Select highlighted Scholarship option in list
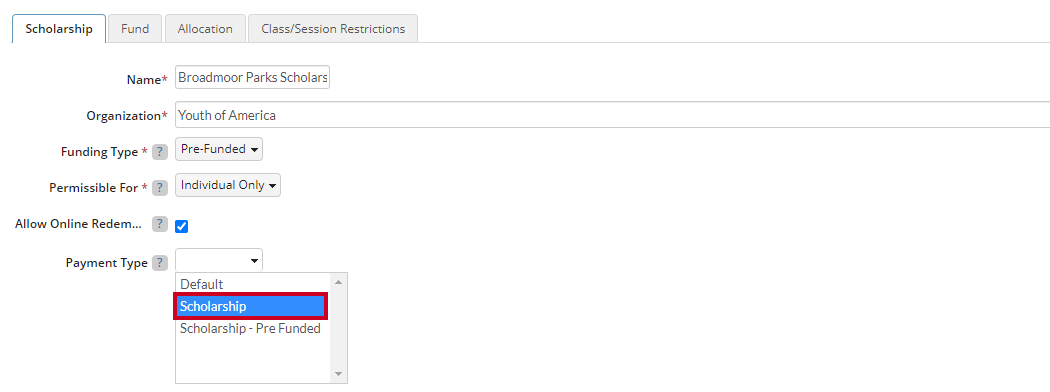 [250, 306]
